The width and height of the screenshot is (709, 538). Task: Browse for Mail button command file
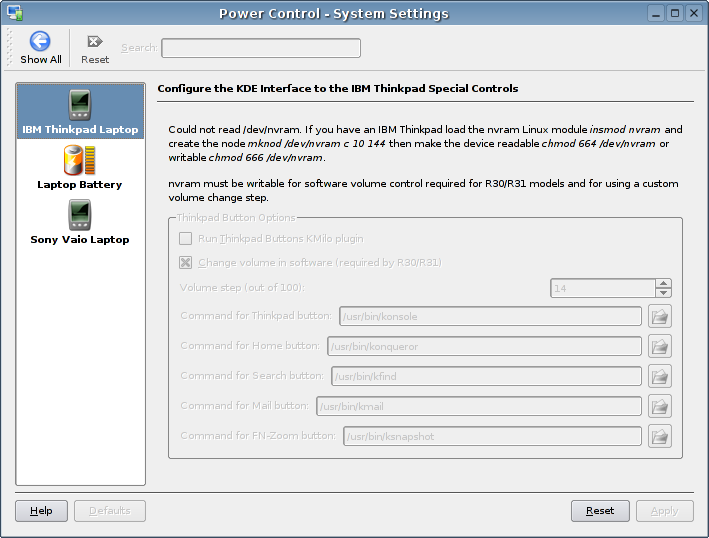click(659, 407)
